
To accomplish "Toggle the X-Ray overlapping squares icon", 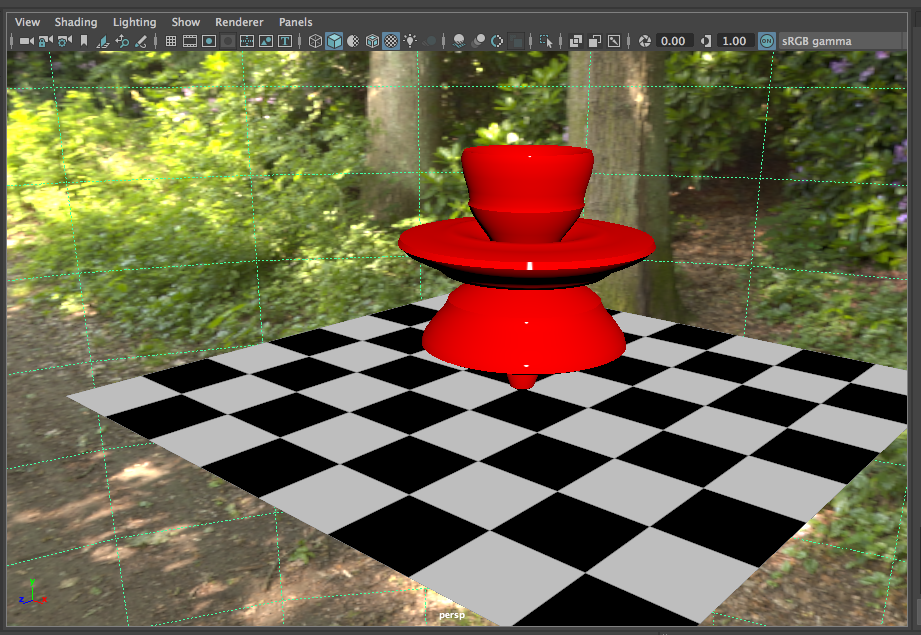I will (x=576, y=41).
